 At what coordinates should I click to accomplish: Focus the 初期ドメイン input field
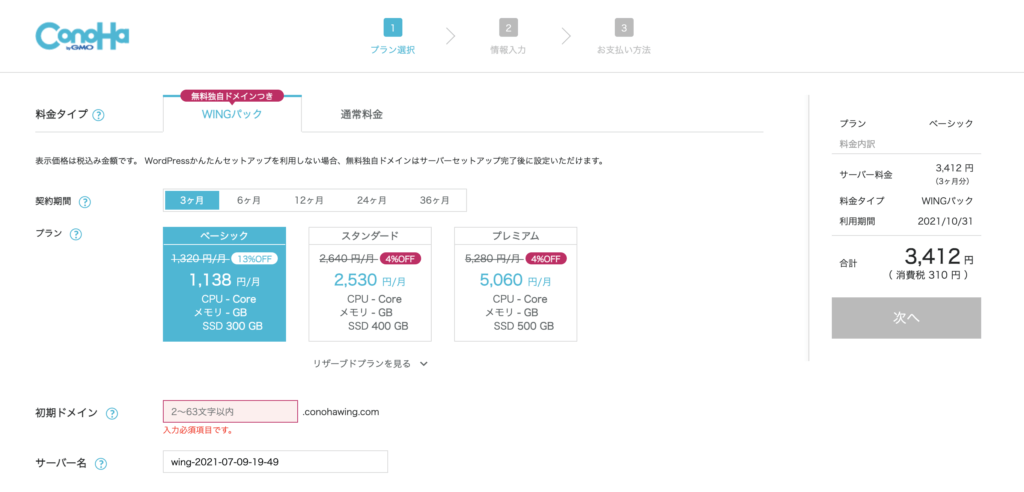pos(231,412)
